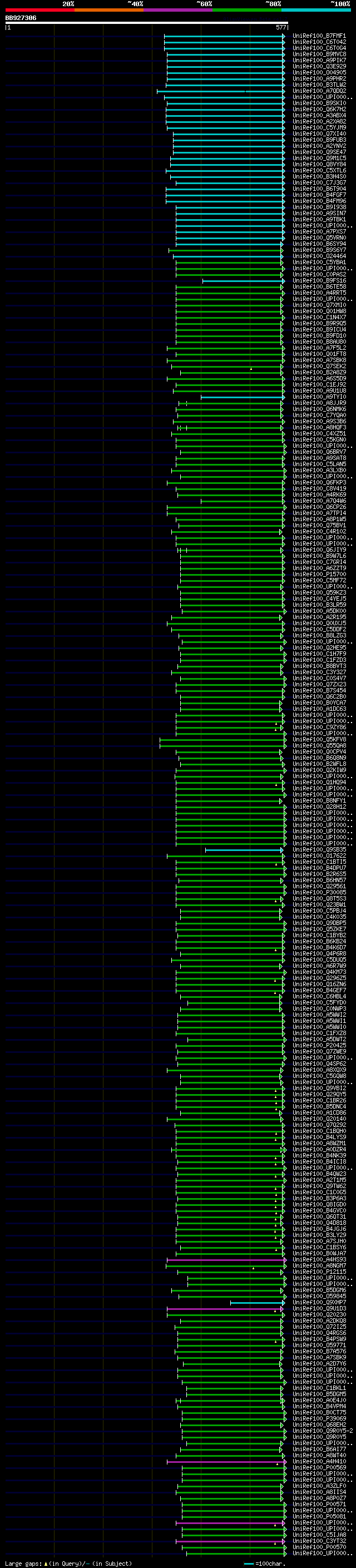The image size is (356, 1568).
Task: Click the UniRef100_P15700 label
Action: pyautogui.click(x=319, y=574)
